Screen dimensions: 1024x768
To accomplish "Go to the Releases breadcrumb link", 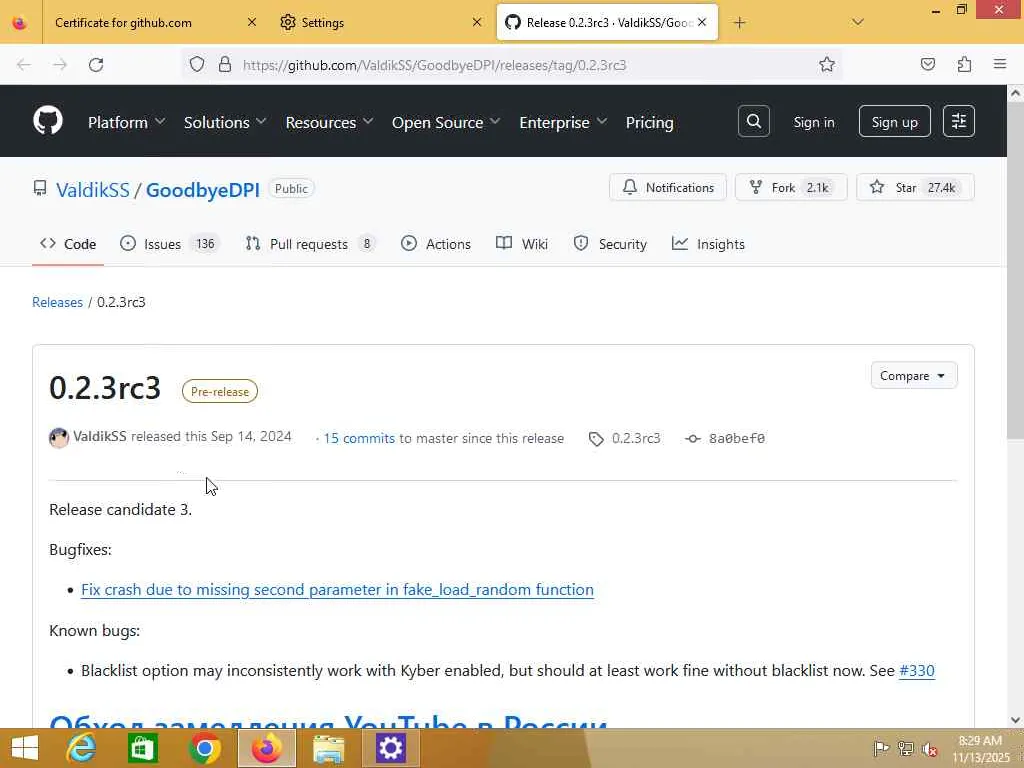I will 57,302.
